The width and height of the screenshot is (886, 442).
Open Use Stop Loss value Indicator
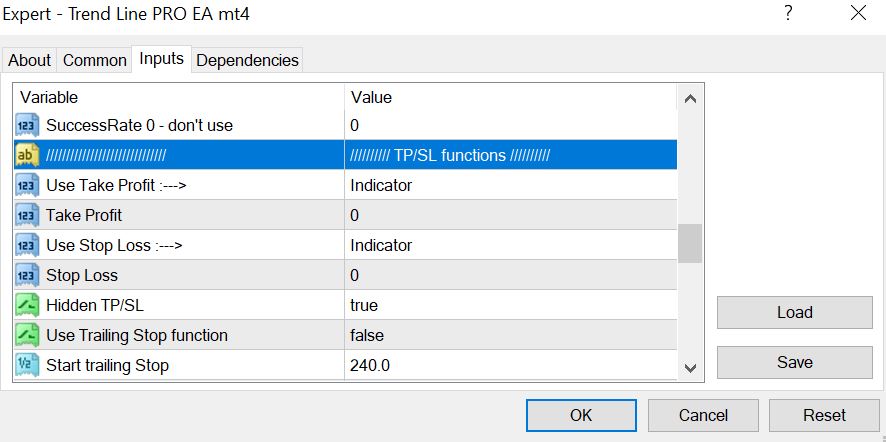(511, 245)
